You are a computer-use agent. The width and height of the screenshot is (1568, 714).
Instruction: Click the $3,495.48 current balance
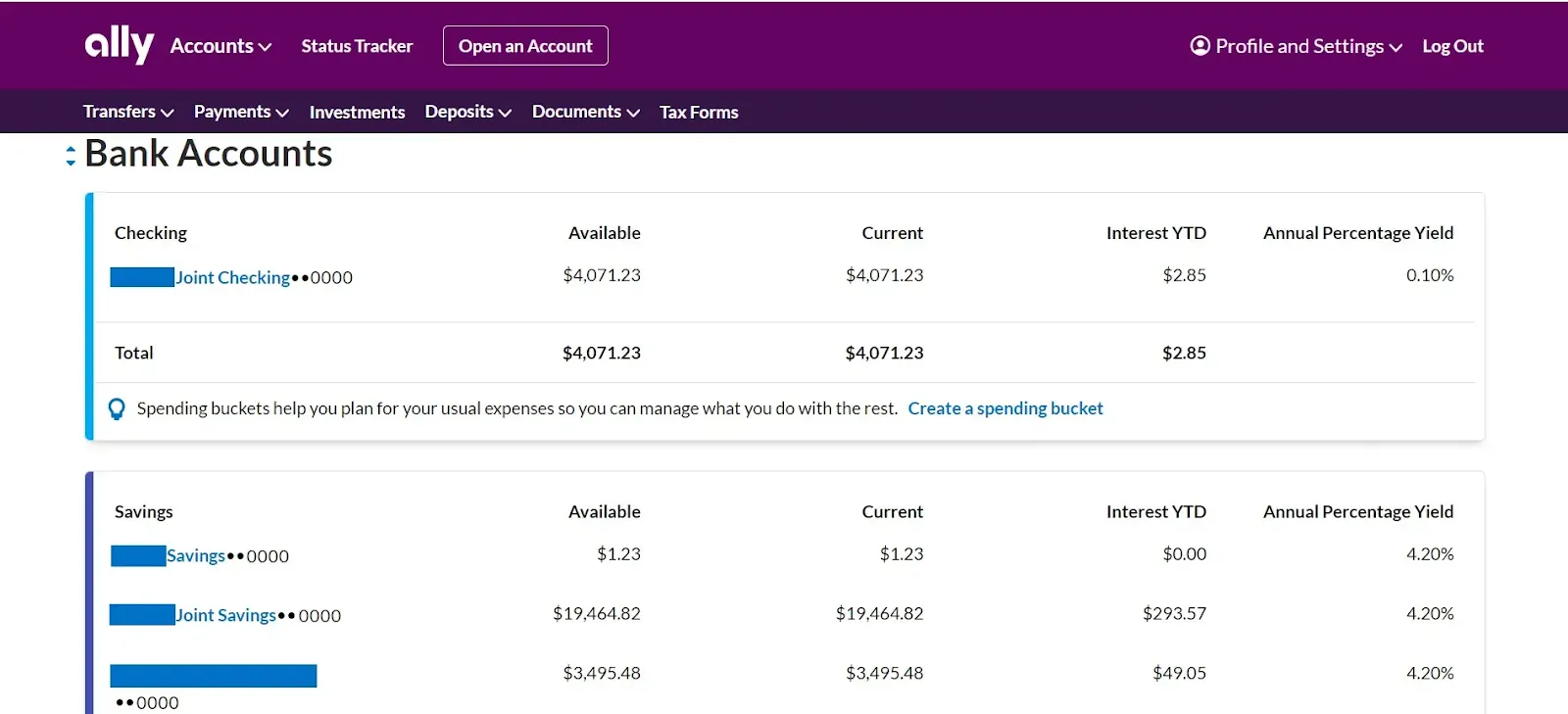point(885,674)
